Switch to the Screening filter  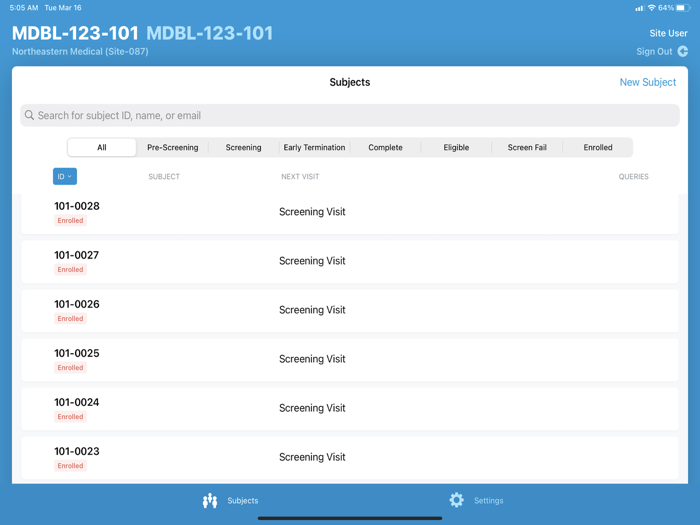243,147
